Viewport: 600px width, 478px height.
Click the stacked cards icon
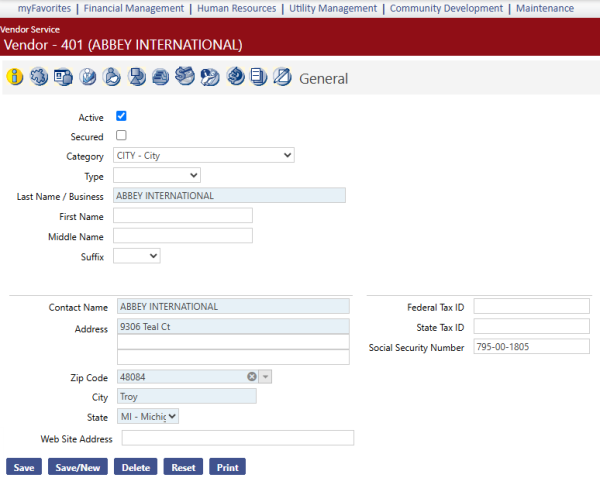point(160,77)
